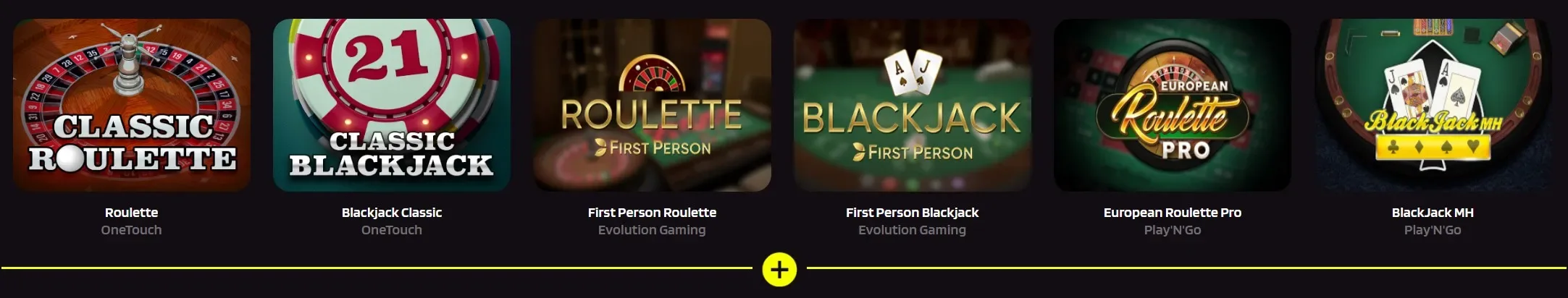This screenshot has height=298, width=1568.
Task: Click the European Roulette Pro title
Action: 1173,213
